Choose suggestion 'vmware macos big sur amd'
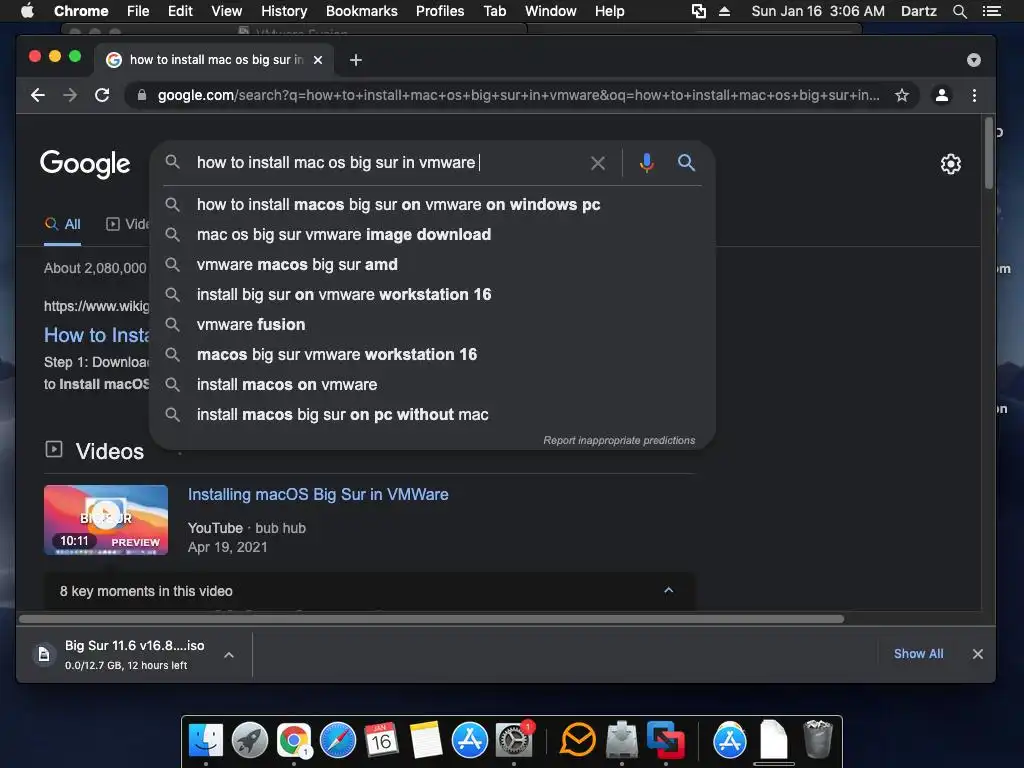The width and height of the screenshot is (1024, 768). point(432,264)
